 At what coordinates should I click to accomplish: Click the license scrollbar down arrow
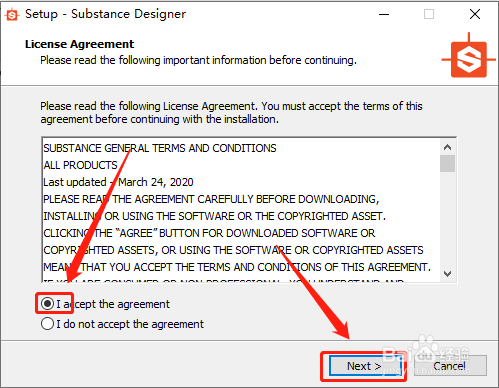click(447, 274)
